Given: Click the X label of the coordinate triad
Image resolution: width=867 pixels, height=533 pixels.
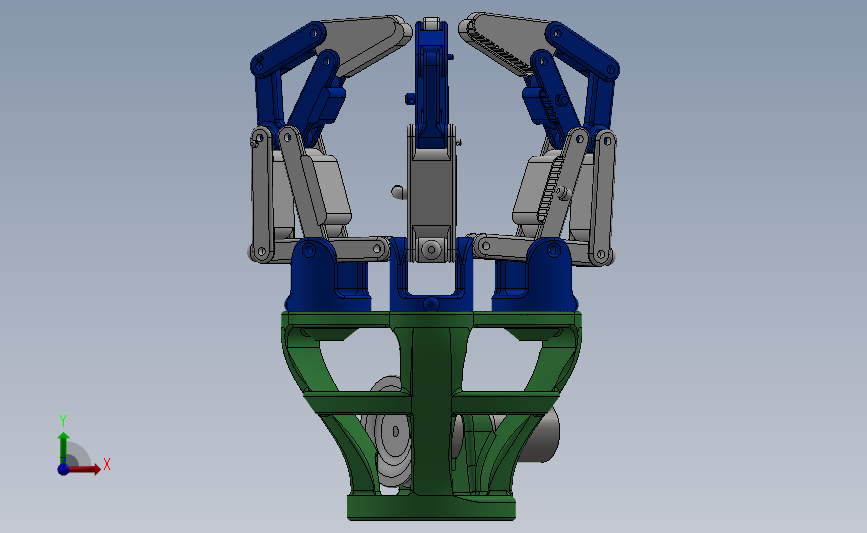Looking at the screenshot, I should 107,464.
